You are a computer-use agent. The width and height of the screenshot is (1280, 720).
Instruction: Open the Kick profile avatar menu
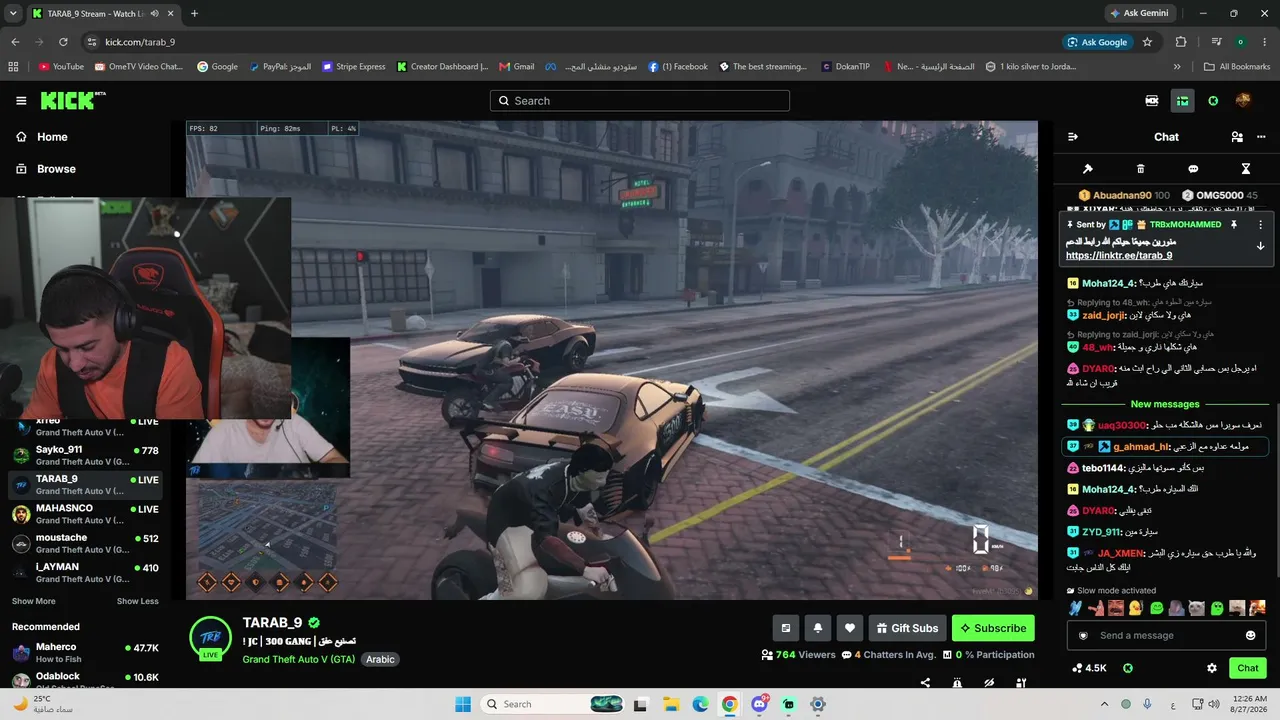(1243, 100)
